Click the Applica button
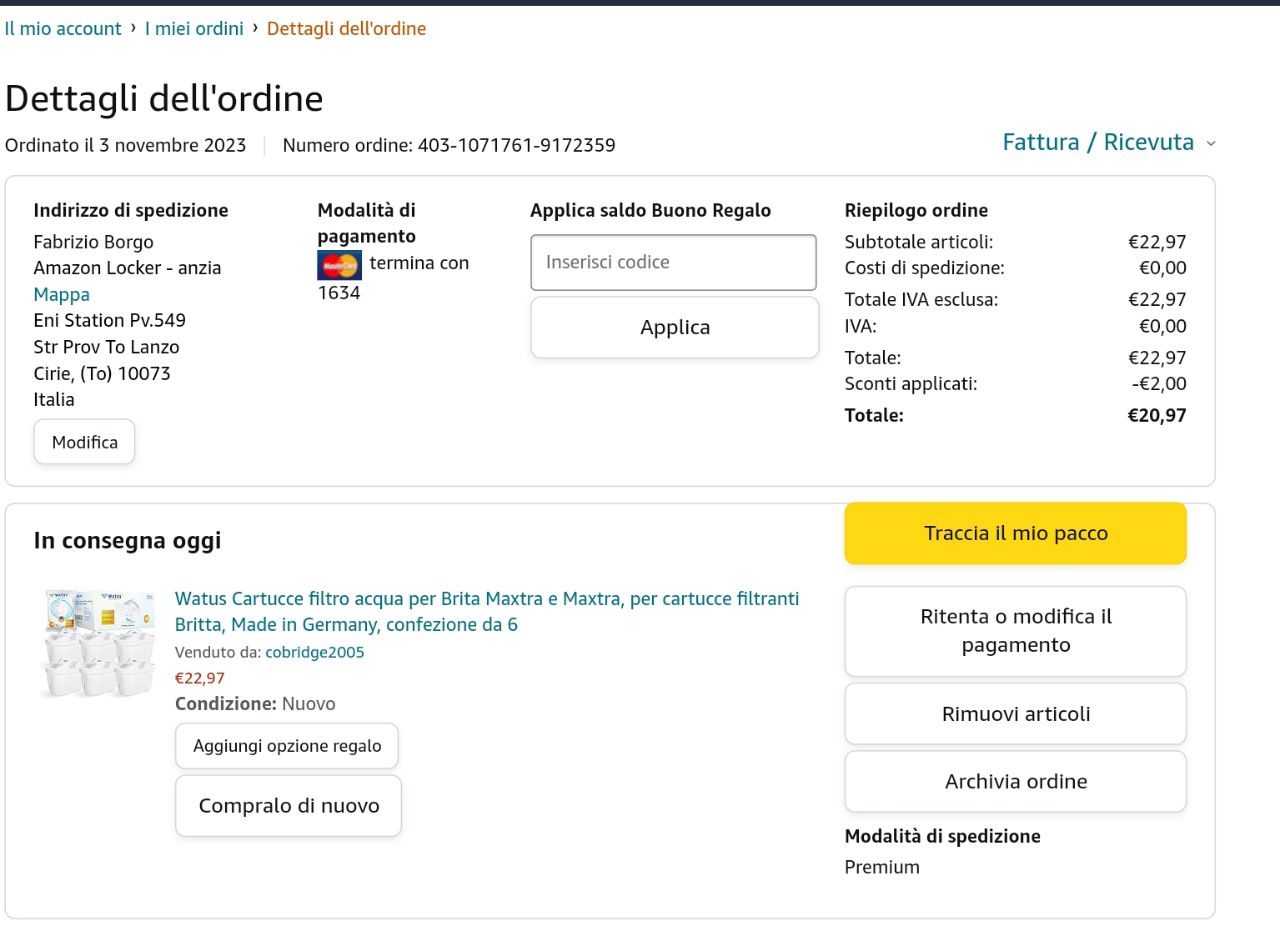This screenshot has height=951, width=1280. tap(674, 327)
